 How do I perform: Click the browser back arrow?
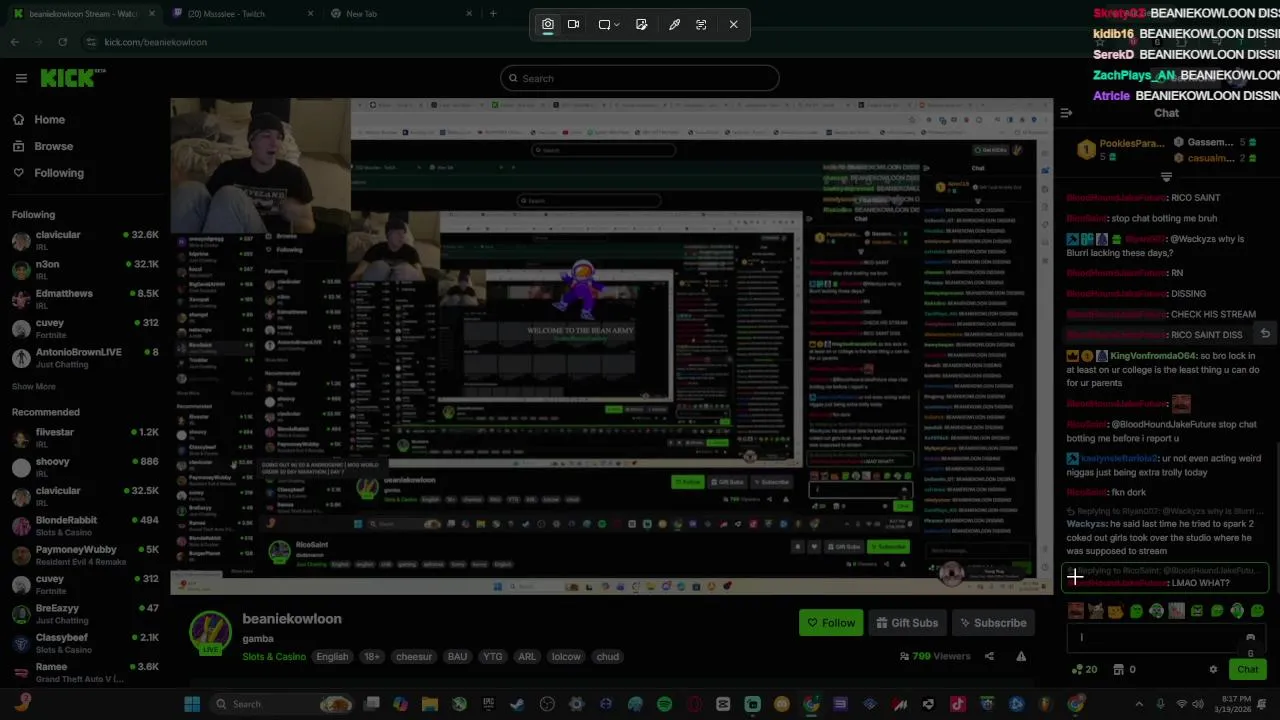tap(14, 42)
